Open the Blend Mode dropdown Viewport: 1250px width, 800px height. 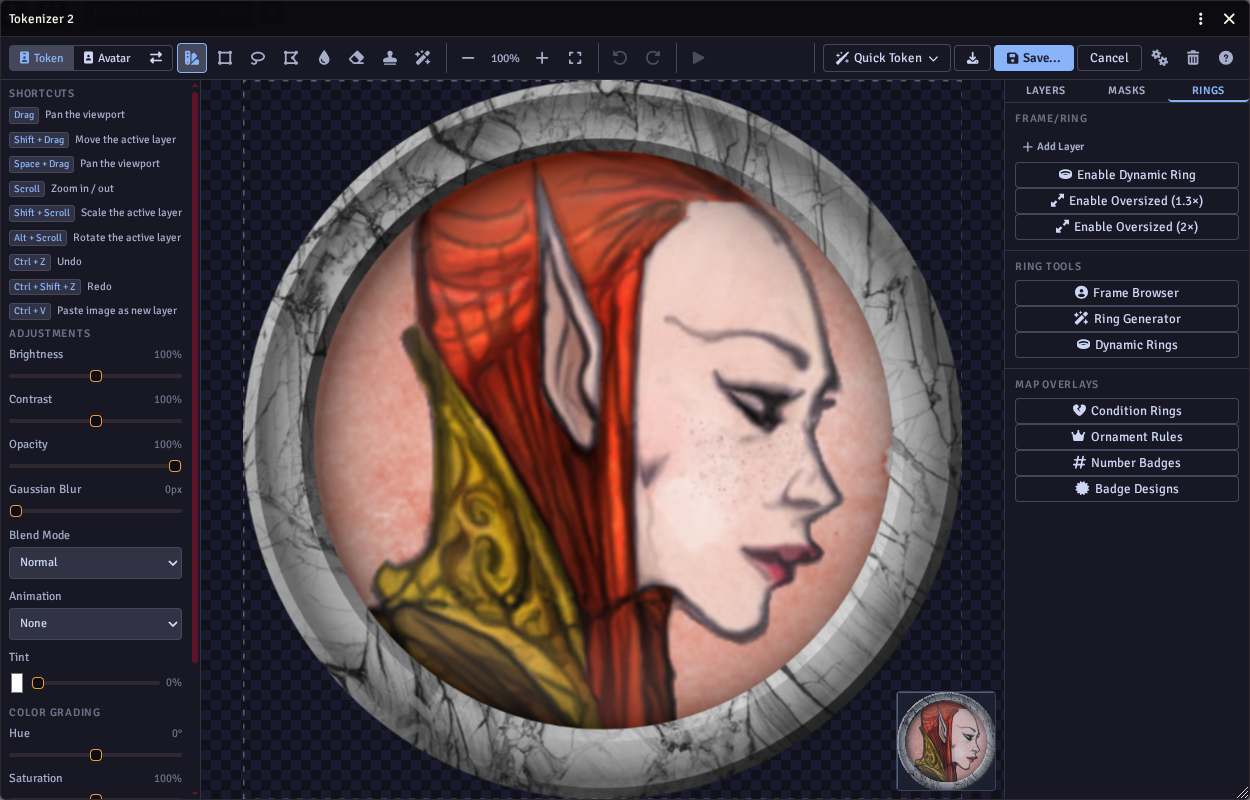pos(95,562)
